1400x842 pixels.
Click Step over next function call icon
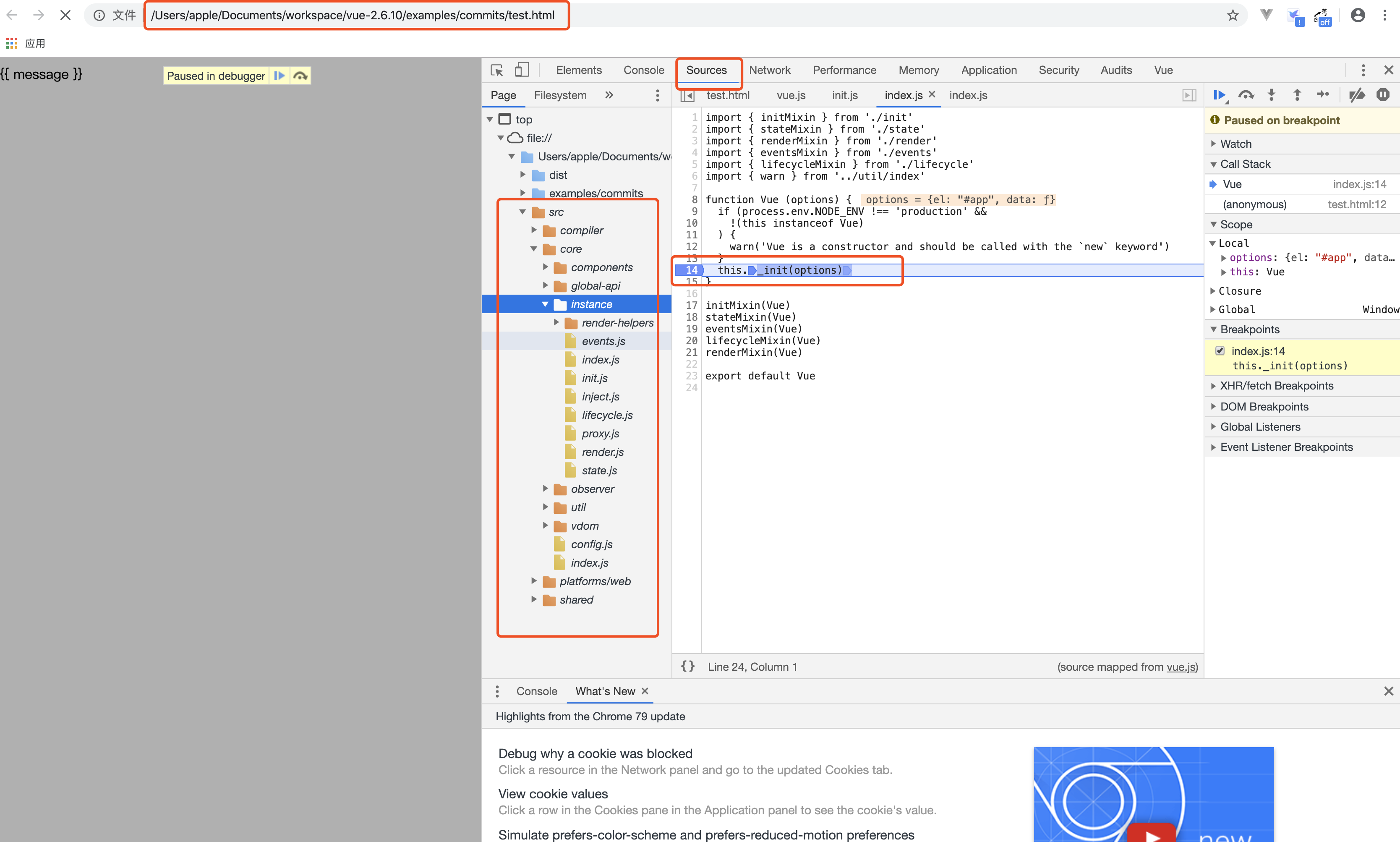tap(1246, 95)
